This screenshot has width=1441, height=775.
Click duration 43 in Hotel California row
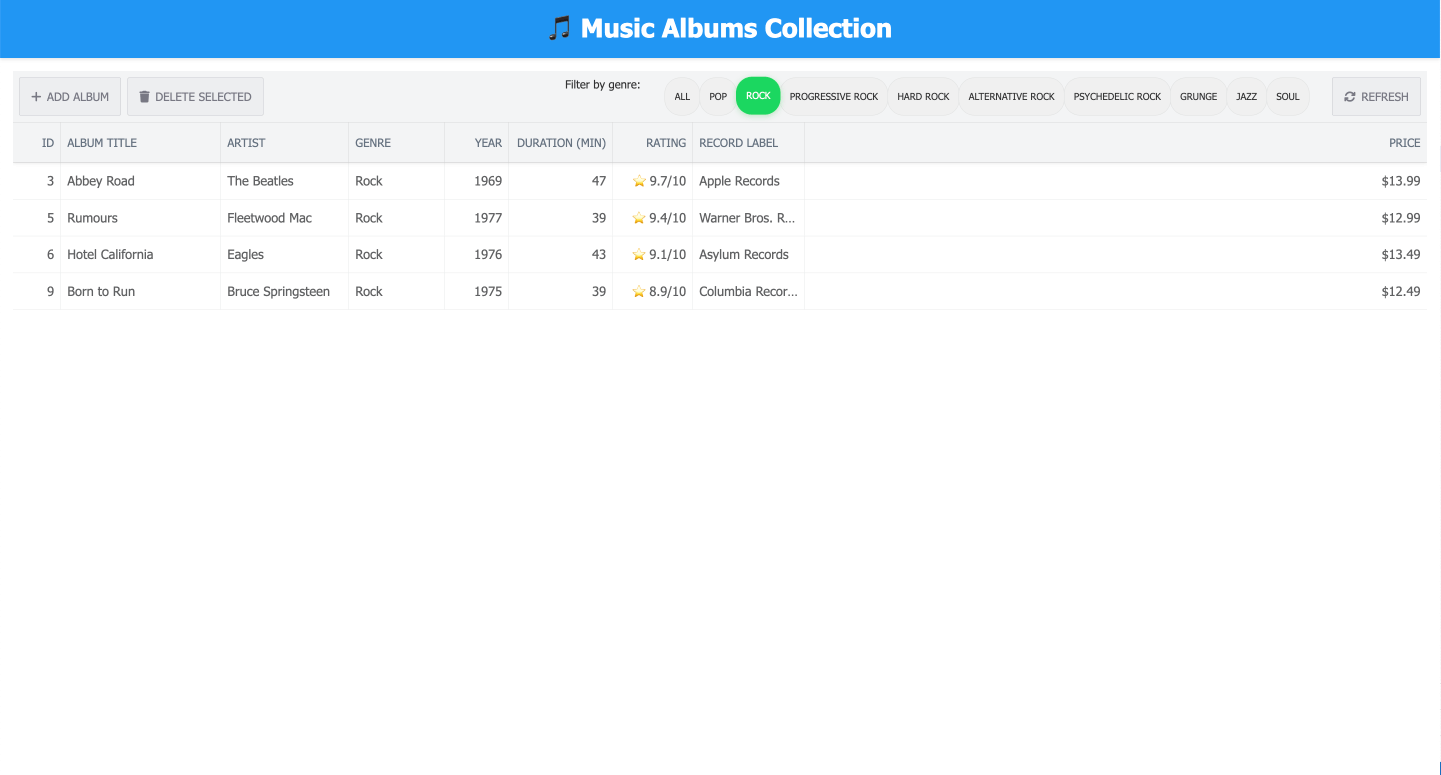[x=561, y=255]
